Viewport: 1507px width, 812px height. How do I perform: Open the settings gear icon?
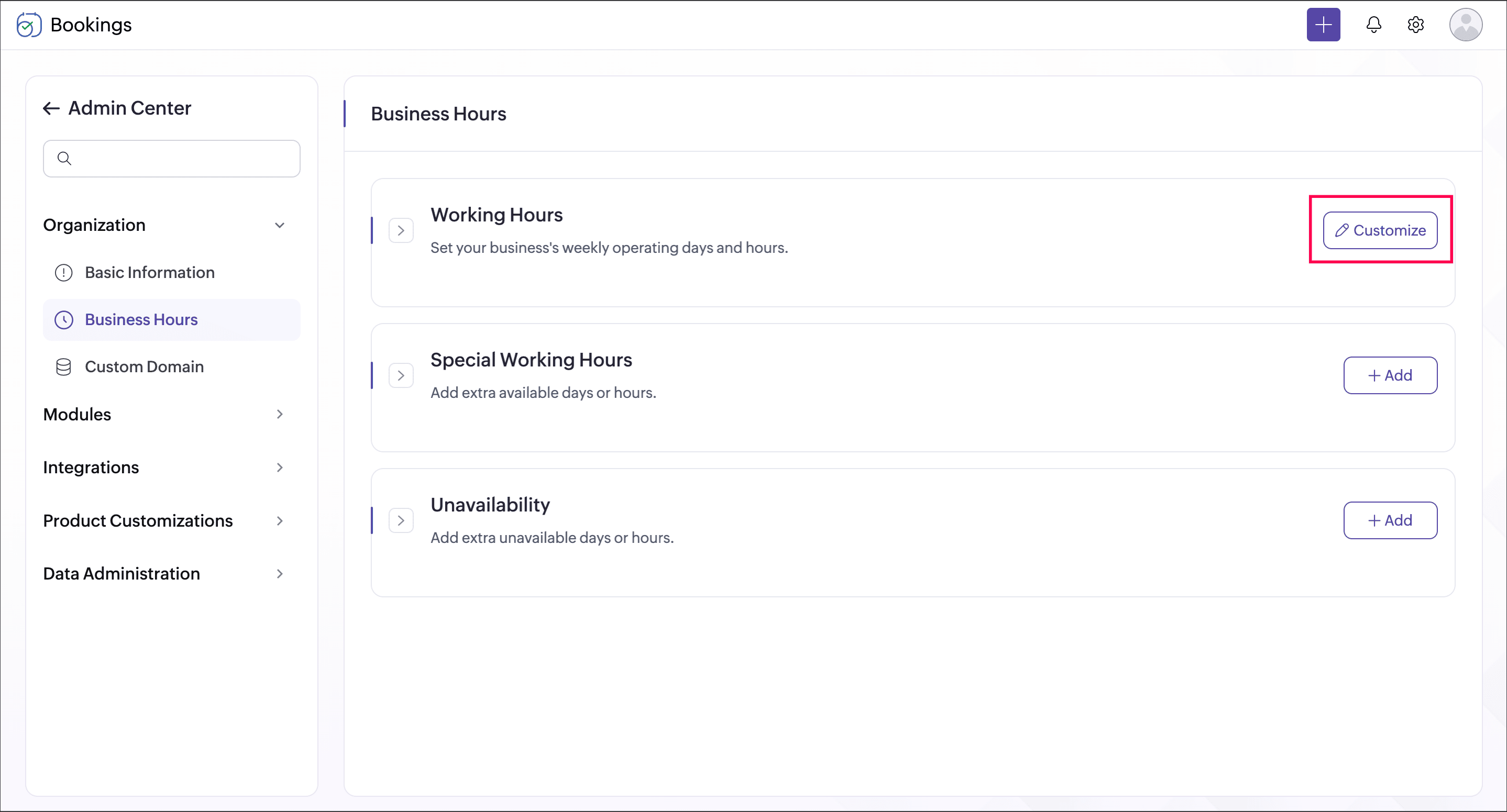pos(1416,25)
